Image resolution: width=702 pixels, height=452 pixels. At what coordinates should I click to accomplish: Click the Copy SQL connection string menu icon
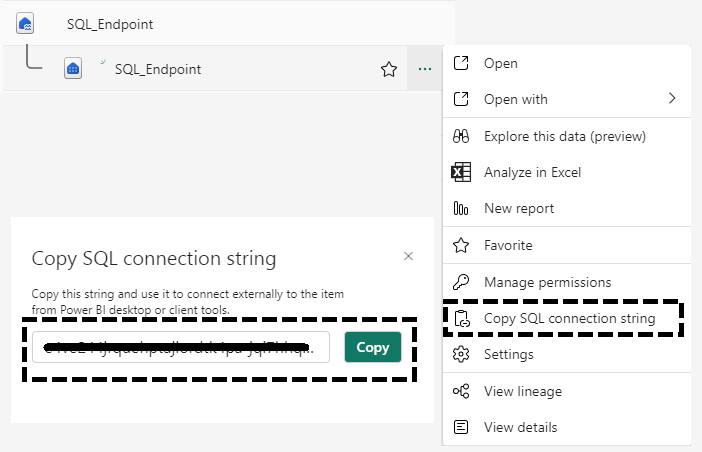pos(461,319)
